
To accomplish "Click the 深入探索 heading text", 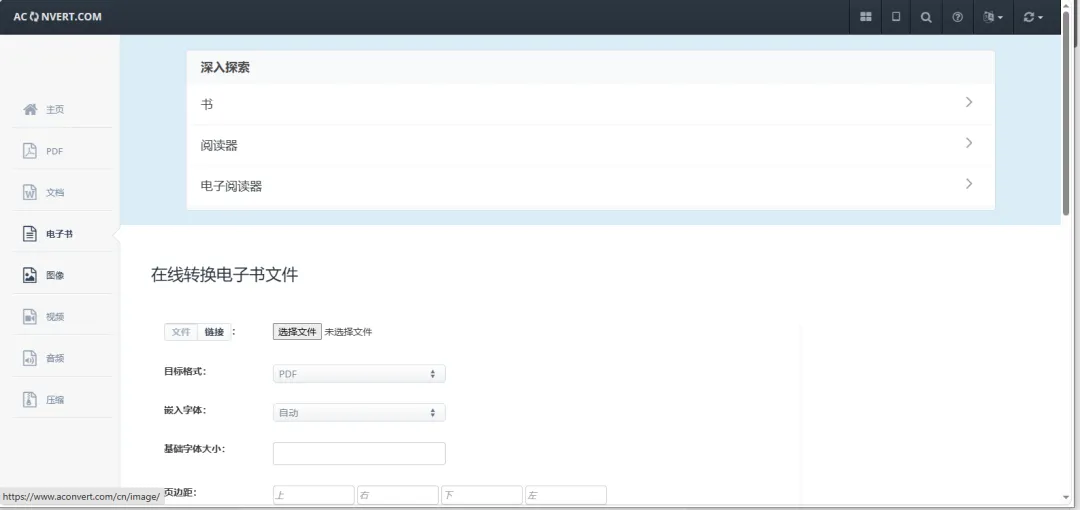I will 225,68.
